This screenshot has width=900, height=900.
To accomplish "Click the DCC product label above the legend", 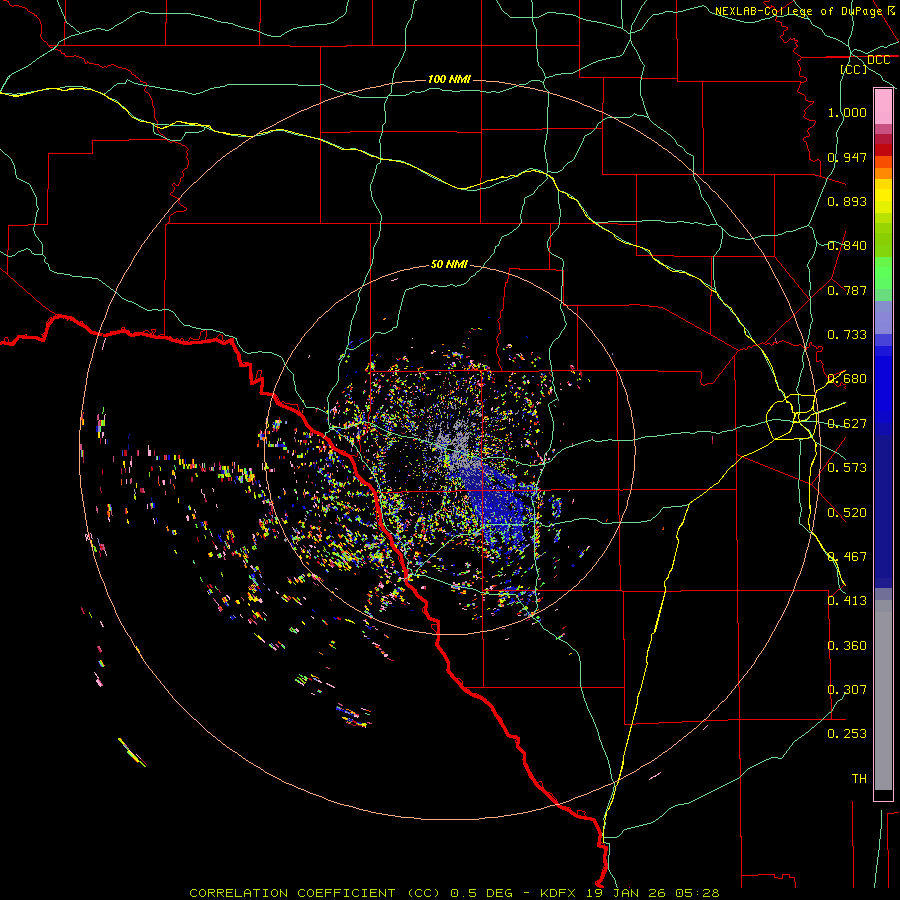I will [x=878, y=60].
